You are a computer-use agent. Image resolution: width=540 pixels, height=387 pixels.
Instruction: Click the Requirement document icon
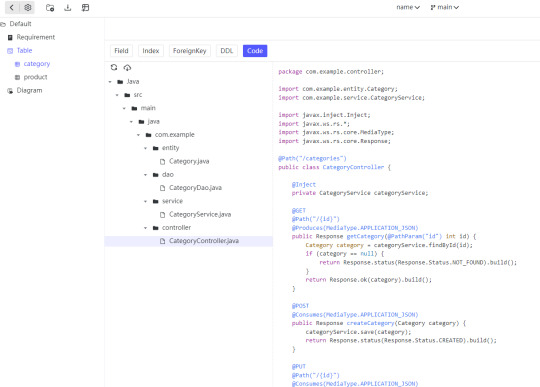[10, 38]
